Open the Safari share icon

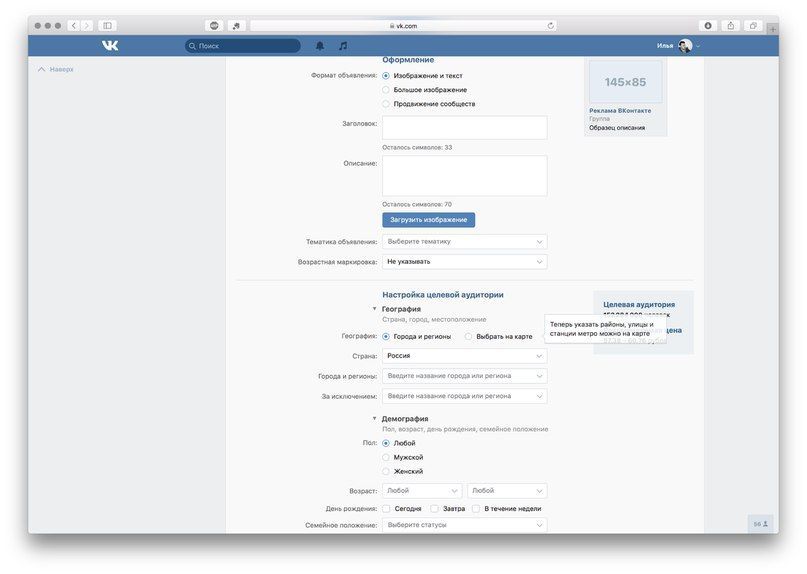pos(730,25)
